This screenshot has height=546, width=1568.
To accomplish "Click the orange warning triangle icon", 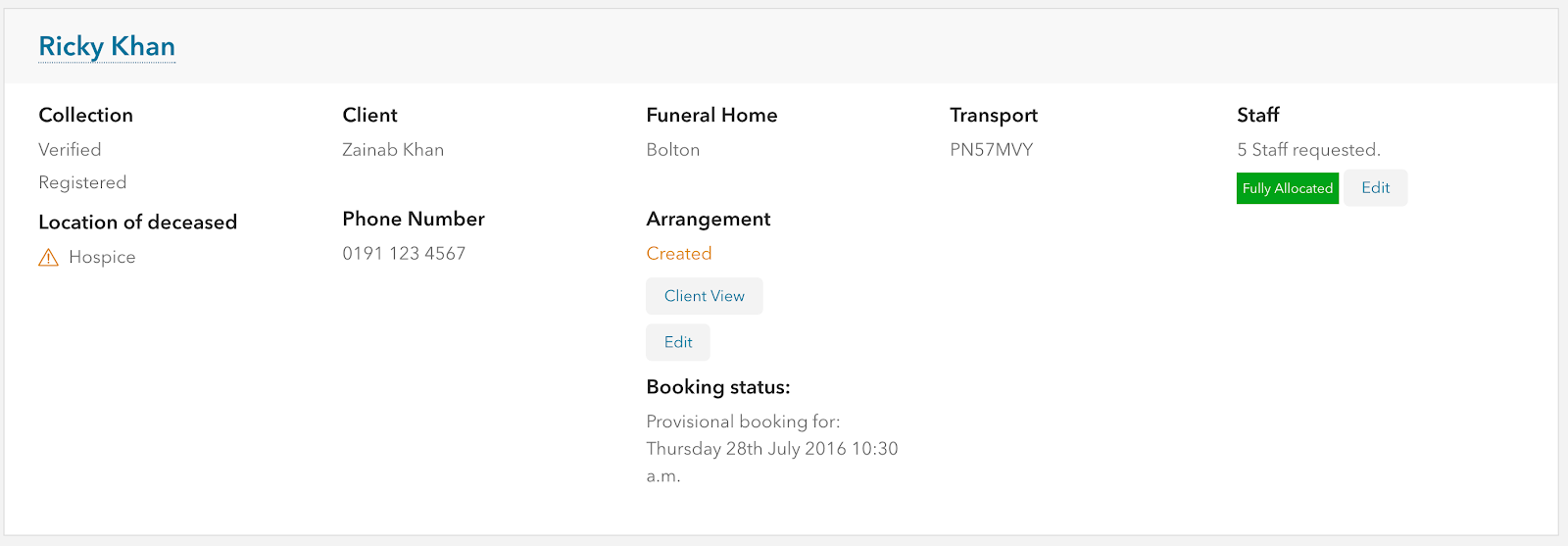I will pos(48,258).
